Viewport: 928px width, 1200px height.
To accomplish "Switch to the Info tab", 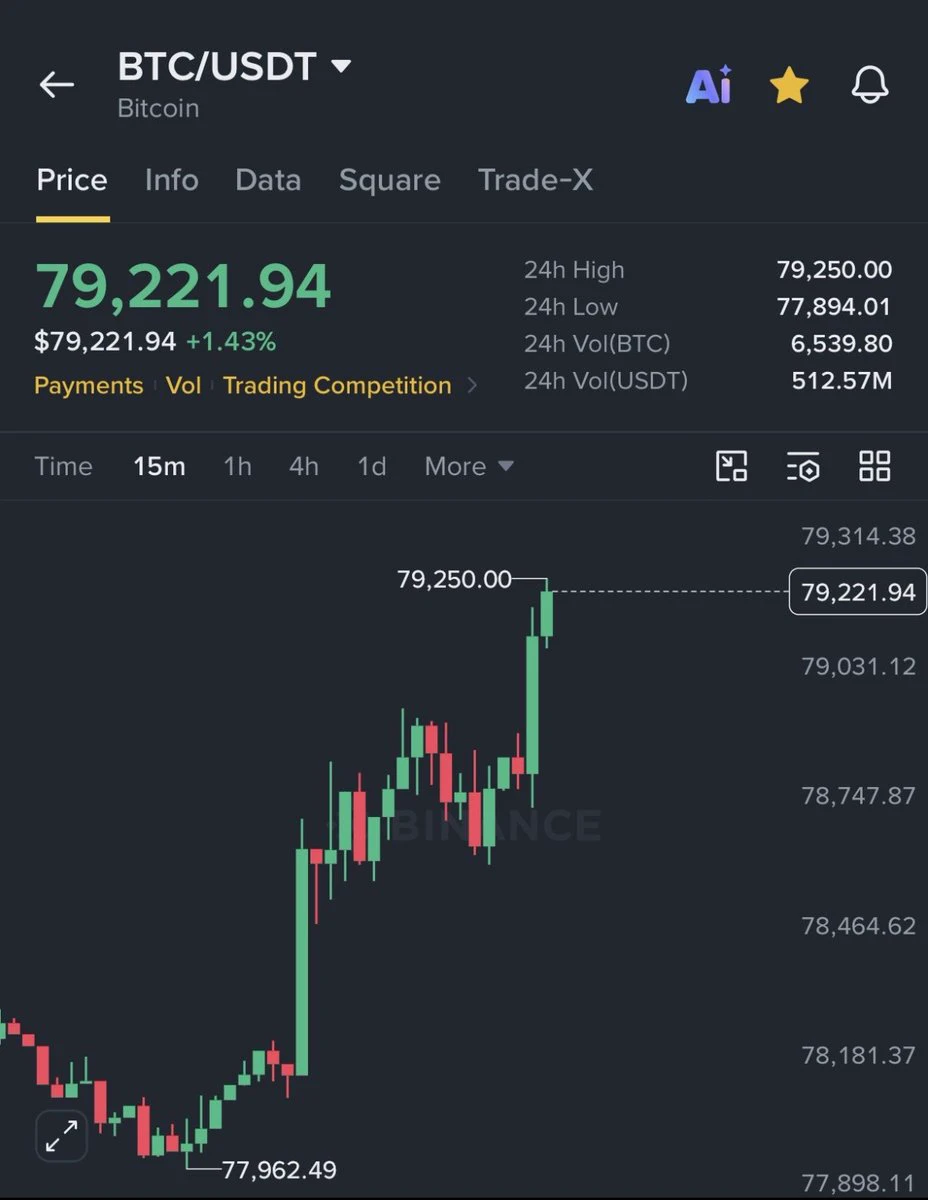I will pyautogui.click(x=171, y=180).
